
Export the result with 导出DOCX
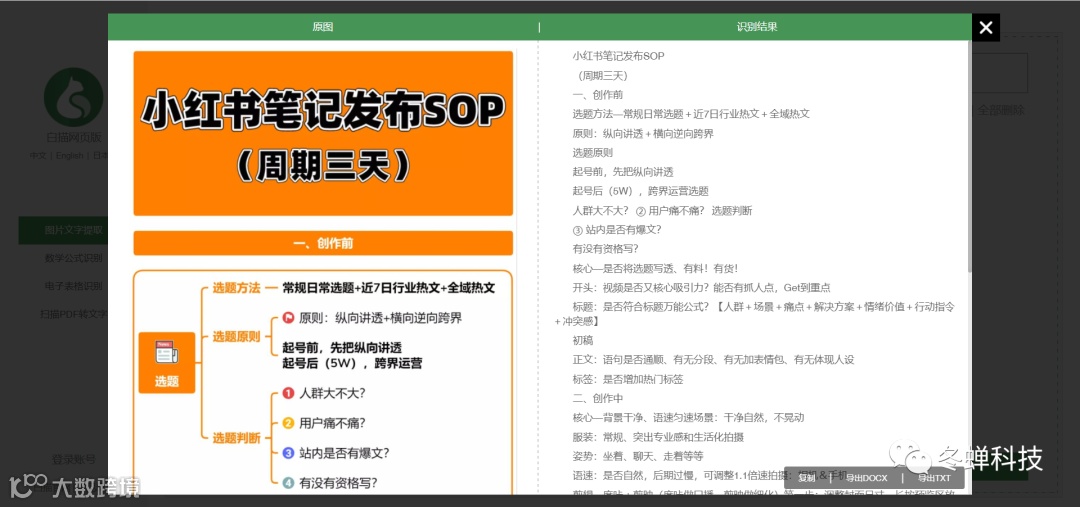point(866,478)
